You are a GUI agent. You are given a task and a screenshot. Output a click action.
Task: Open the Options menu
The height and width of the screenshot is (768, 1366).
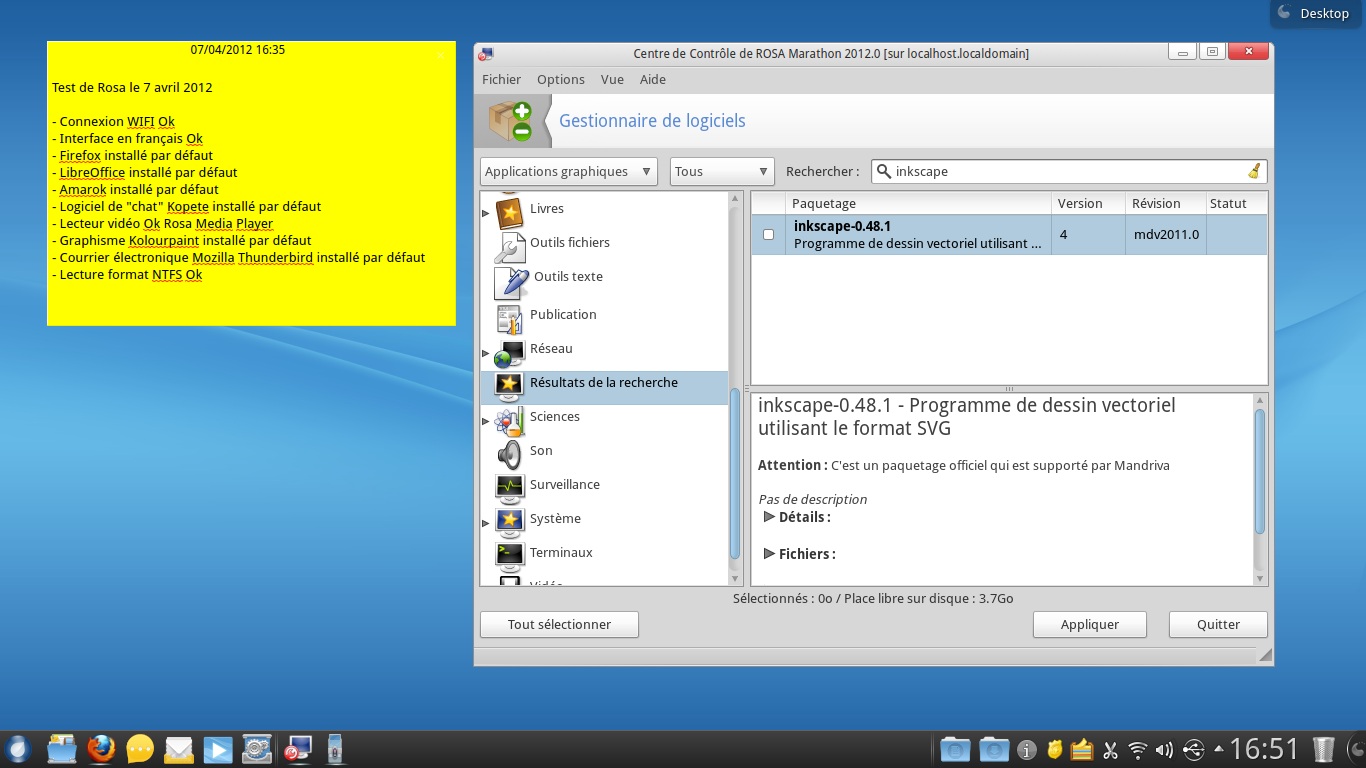coord(560,80)
